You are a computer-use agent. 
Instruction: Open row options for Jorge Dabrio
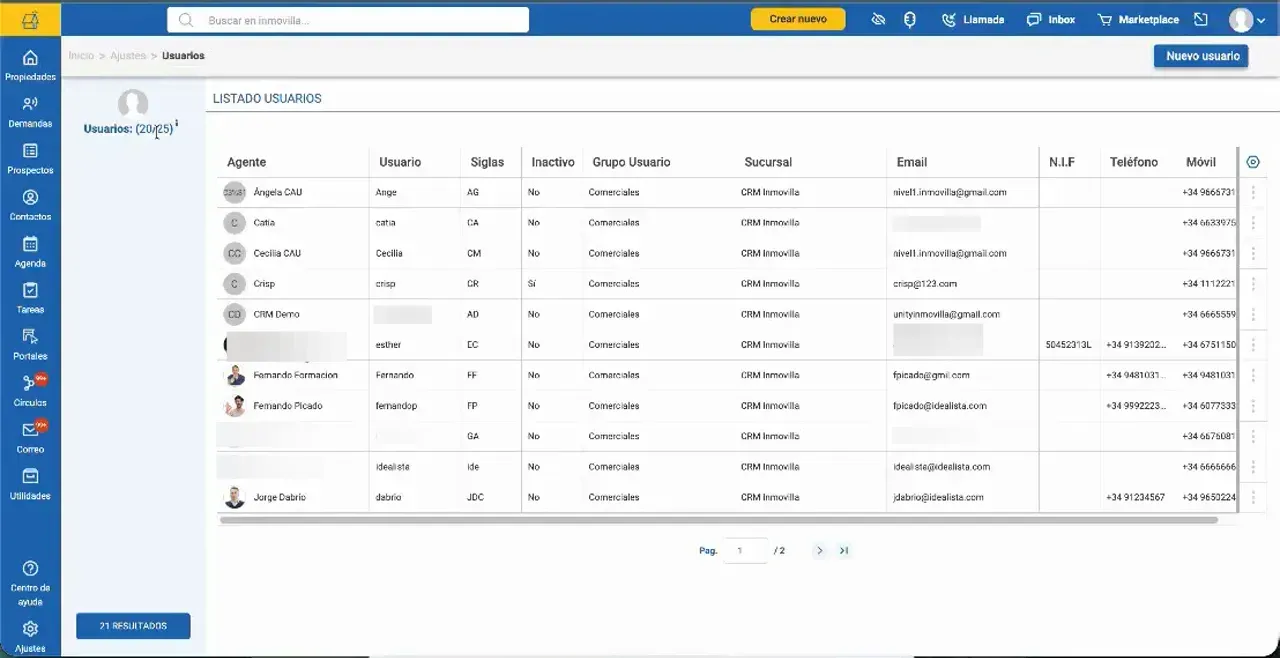click(x=1253, y=497)
